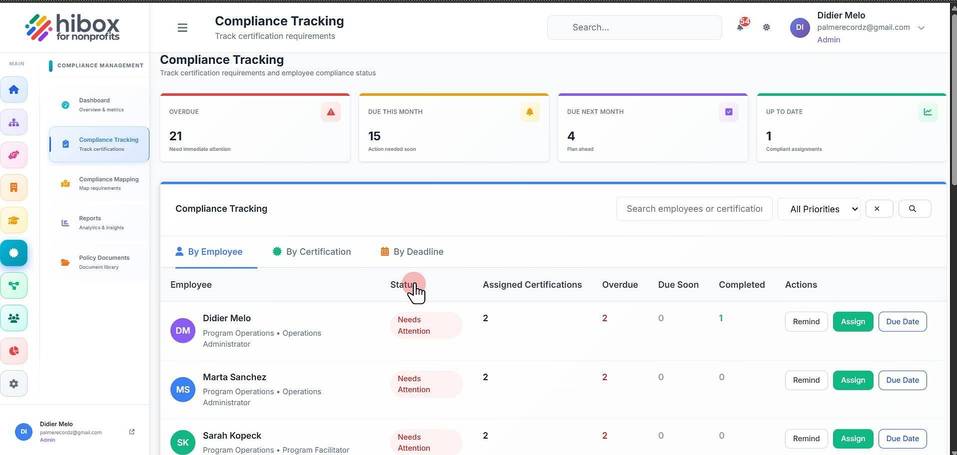The width and height of the screenshot is (957, 455).
Task: Click Remind for Marta Sanchez
Action: coord(806,380)
